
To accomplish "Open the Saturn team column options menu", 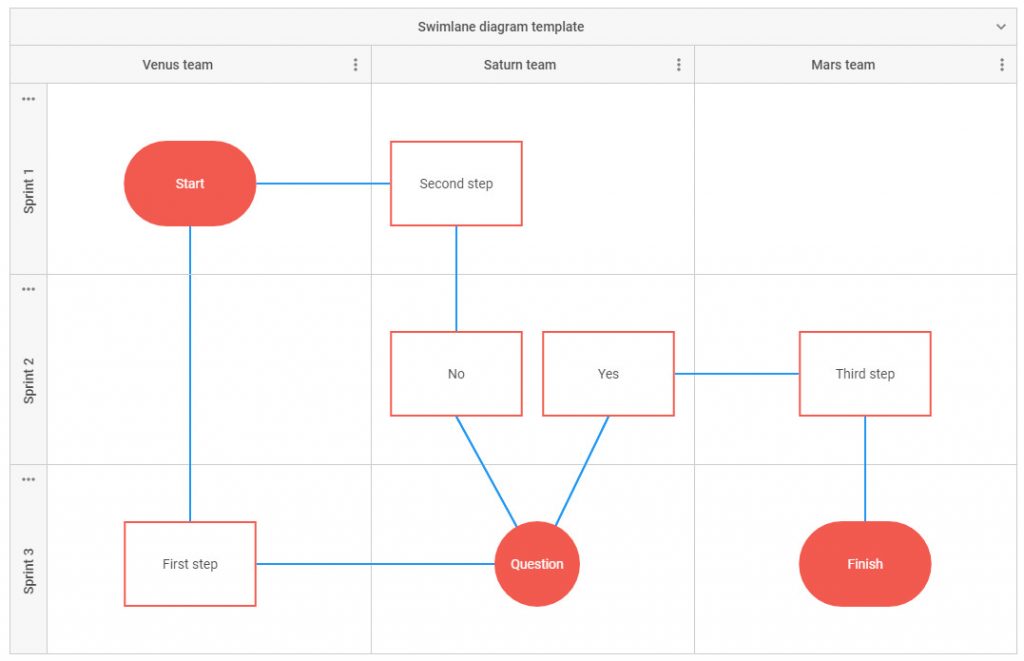I will pyautogui.click(x=679, y=64).
